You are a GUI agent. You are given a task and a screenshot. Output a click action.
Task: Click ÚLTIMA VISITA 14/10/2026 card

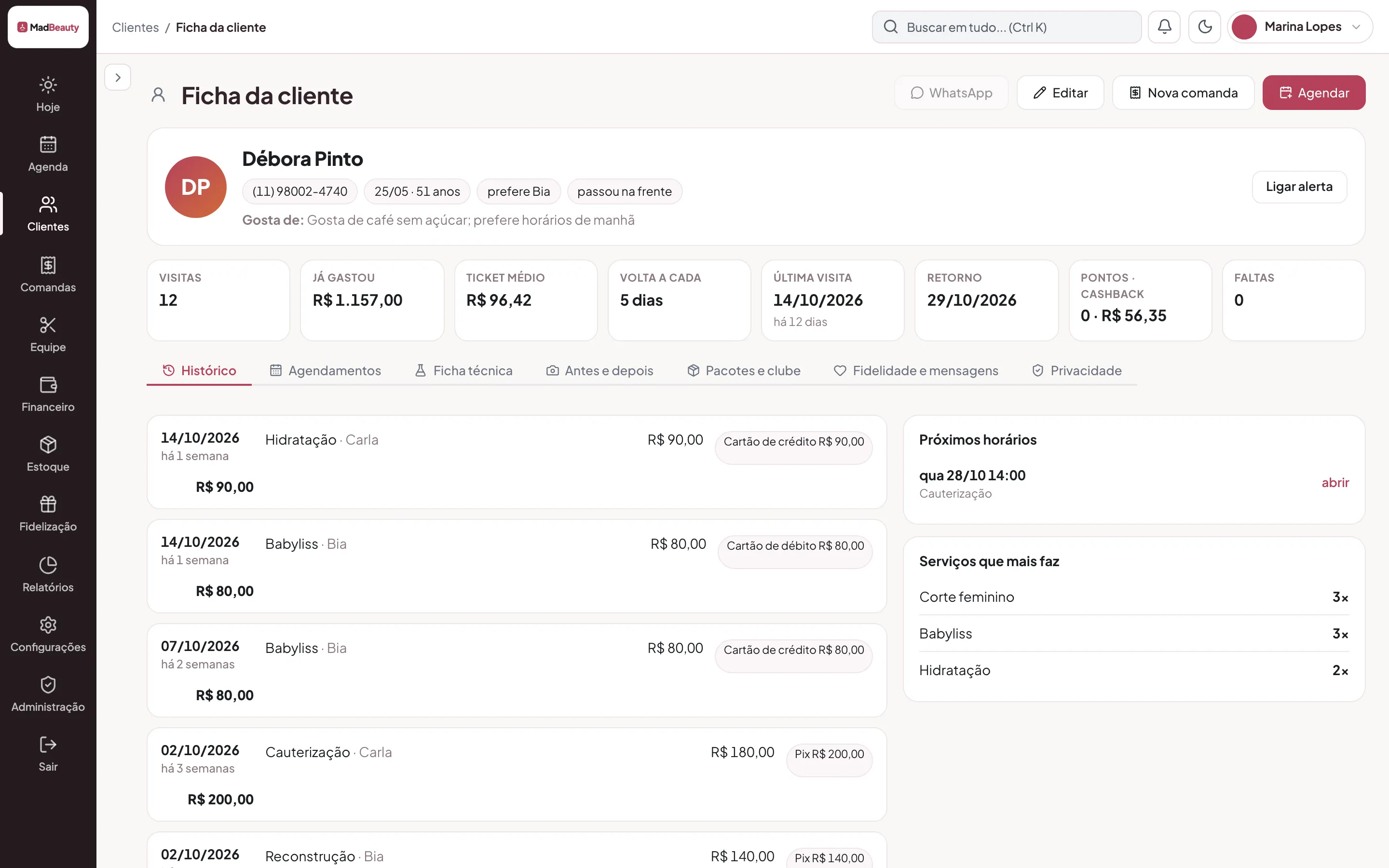pyautogui.click(x=833, y=300)
